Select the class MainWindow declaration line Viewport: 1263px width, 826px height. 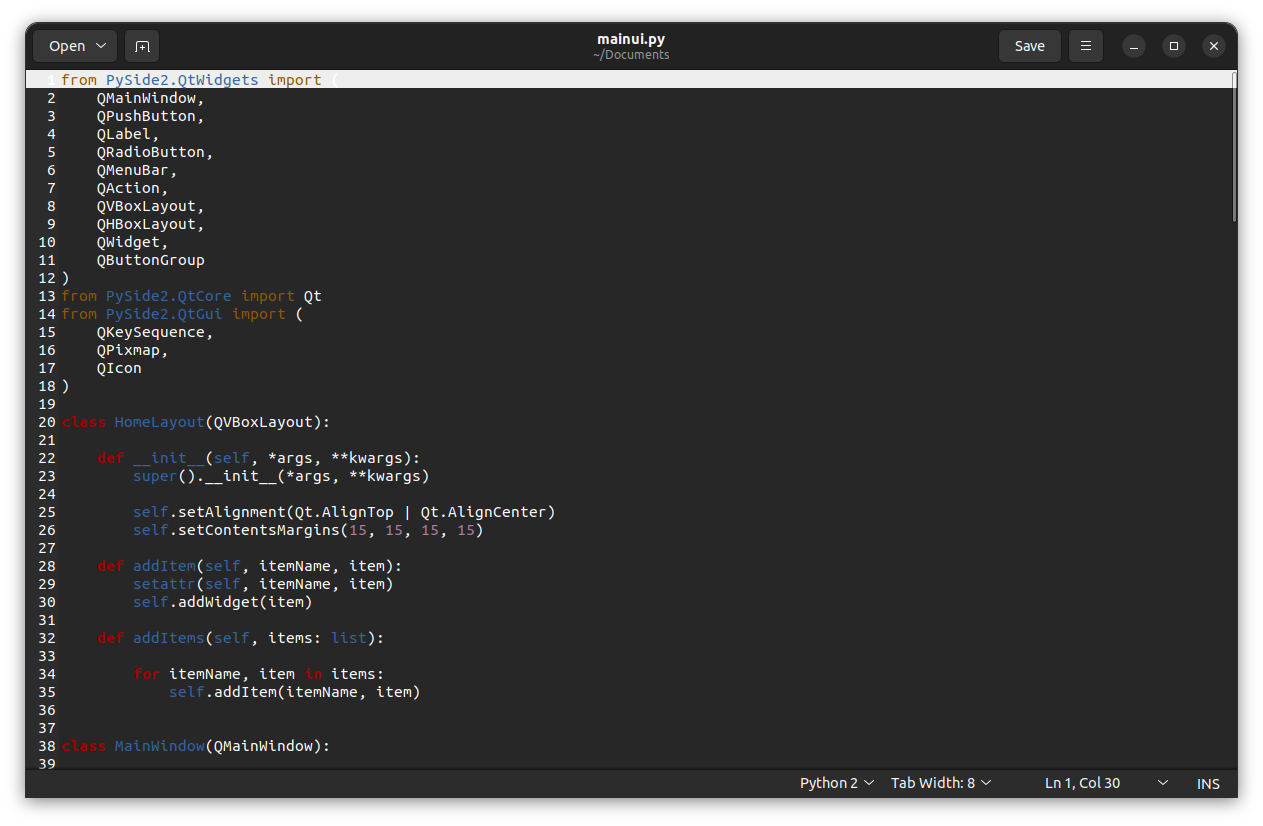coord(196,746)
